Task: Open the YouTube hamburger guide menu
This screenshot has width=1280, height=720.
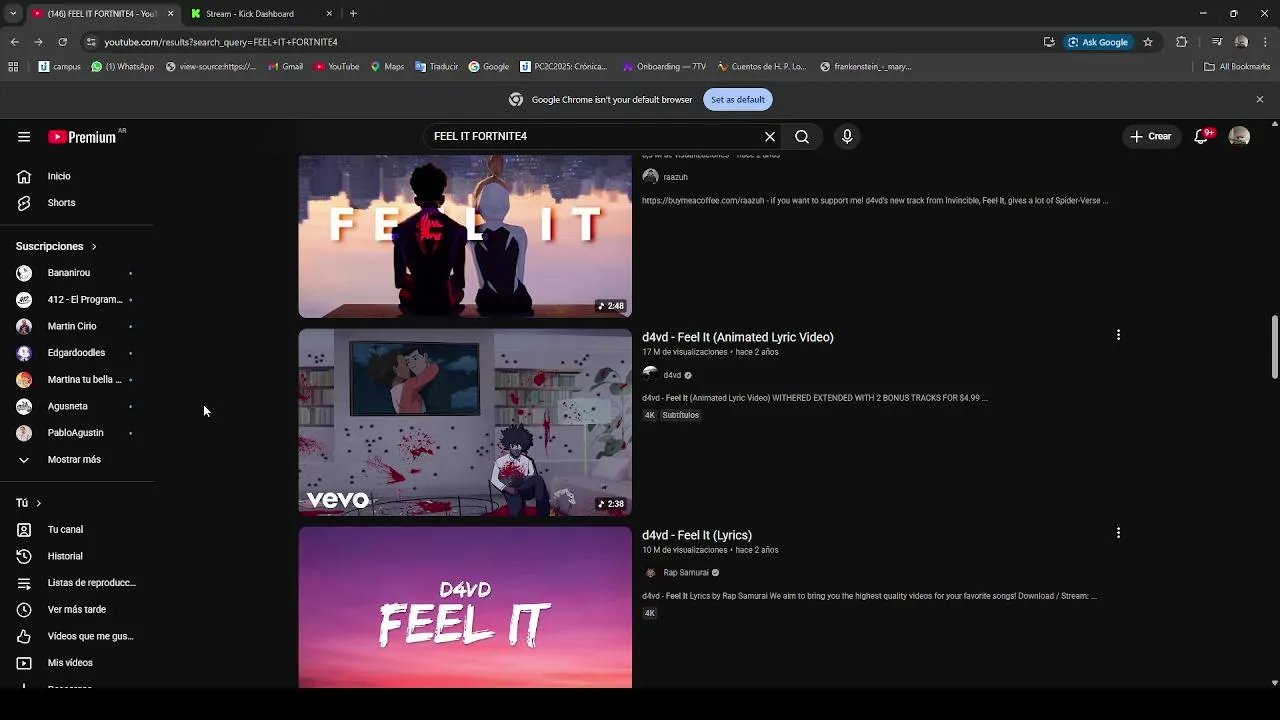Action: point(24,137)
